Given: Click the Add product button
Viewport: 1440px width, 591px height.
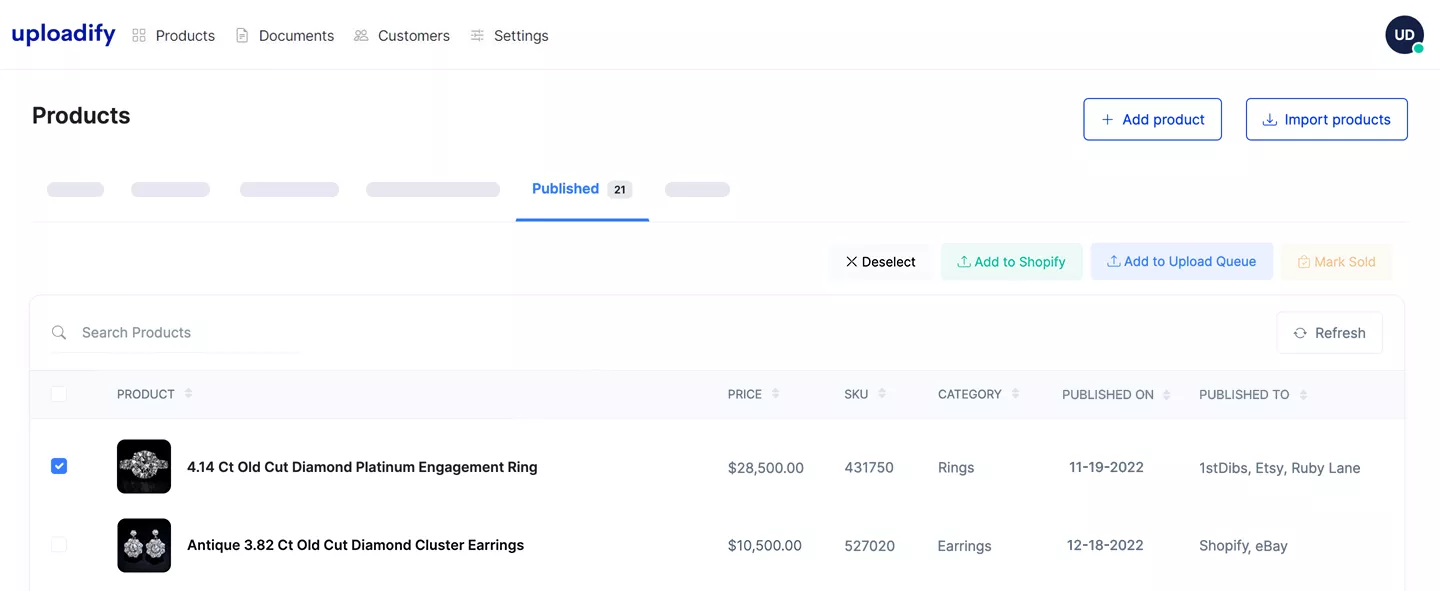Looking at the screenshot, I should coord(1152,119).
